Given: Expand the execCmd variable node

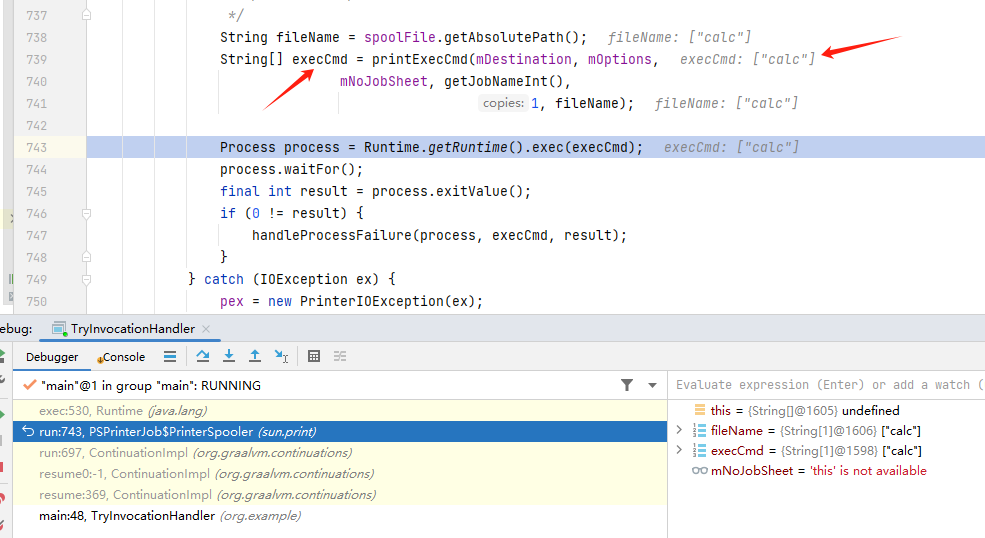Looking at the screenshot, I should 679,450.
